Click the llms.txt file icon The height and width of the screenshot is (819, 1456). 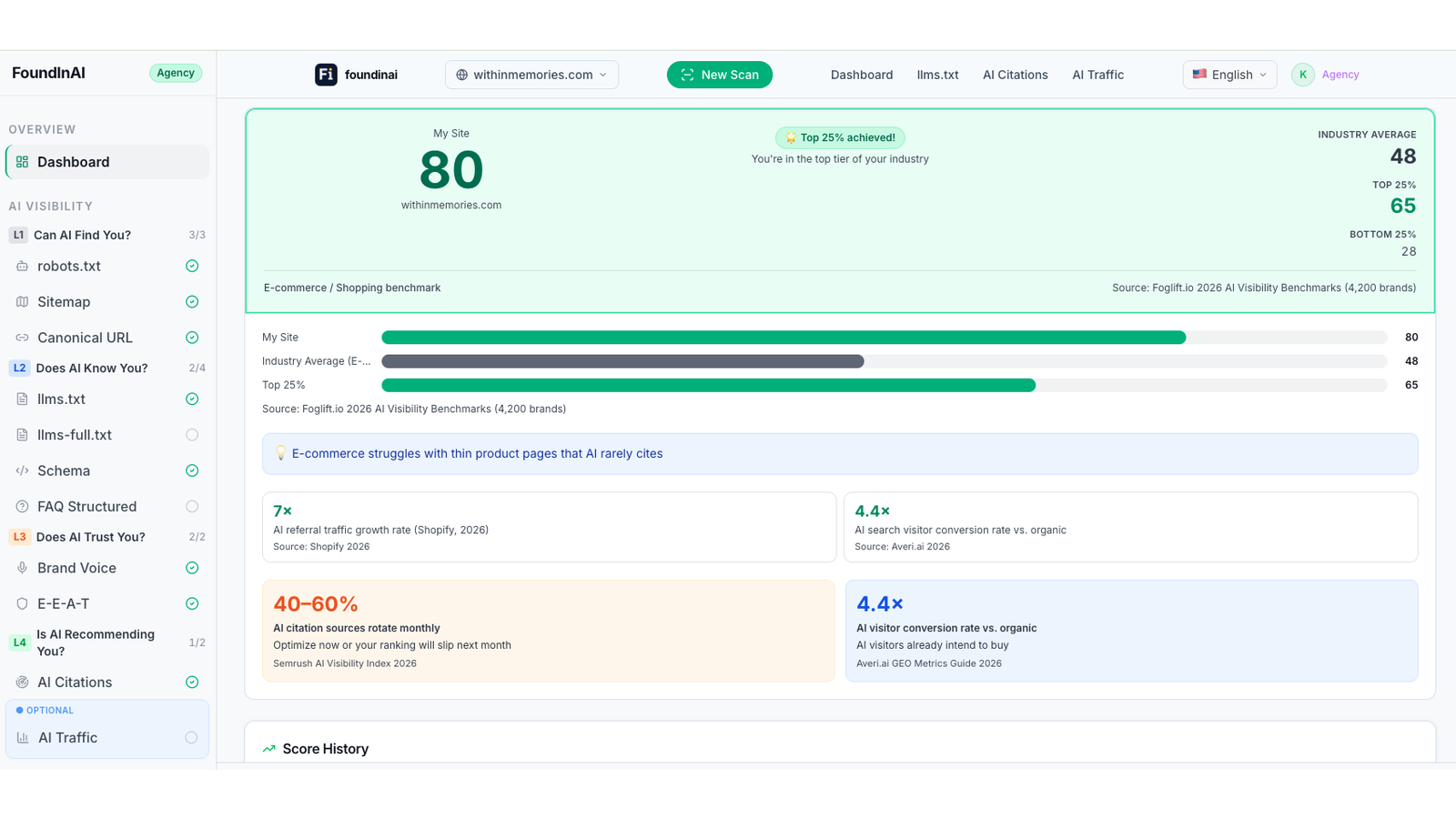tap(22, 399)
